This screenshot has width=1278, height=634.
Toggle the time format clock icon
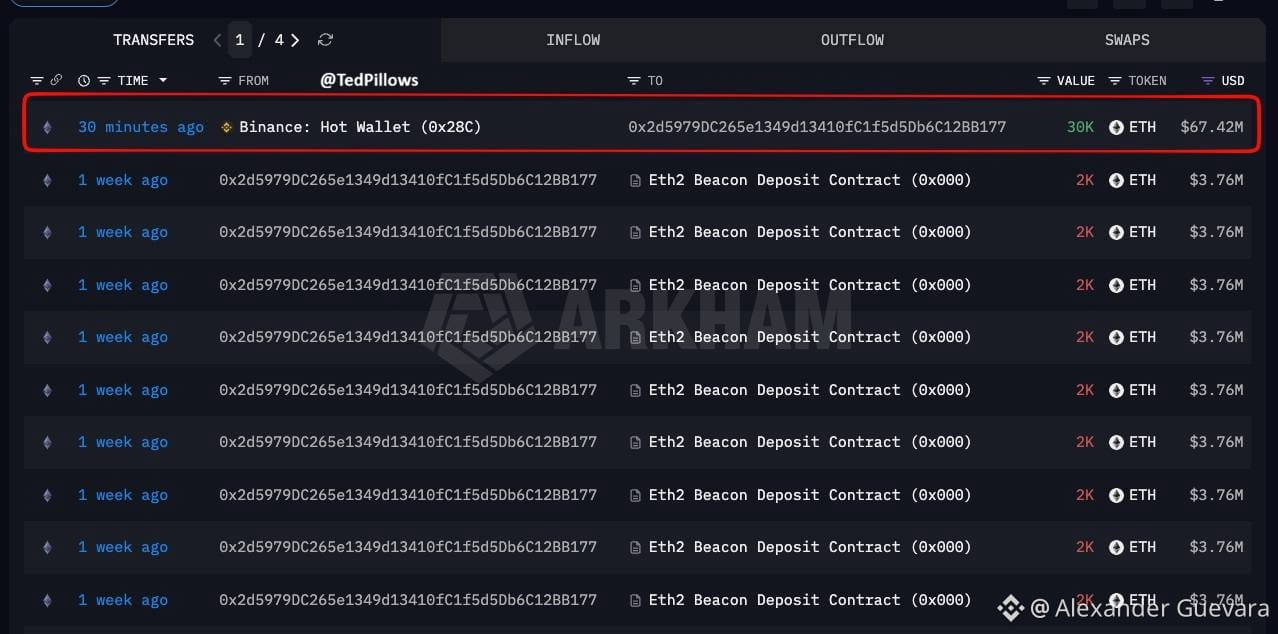(84, 80)
